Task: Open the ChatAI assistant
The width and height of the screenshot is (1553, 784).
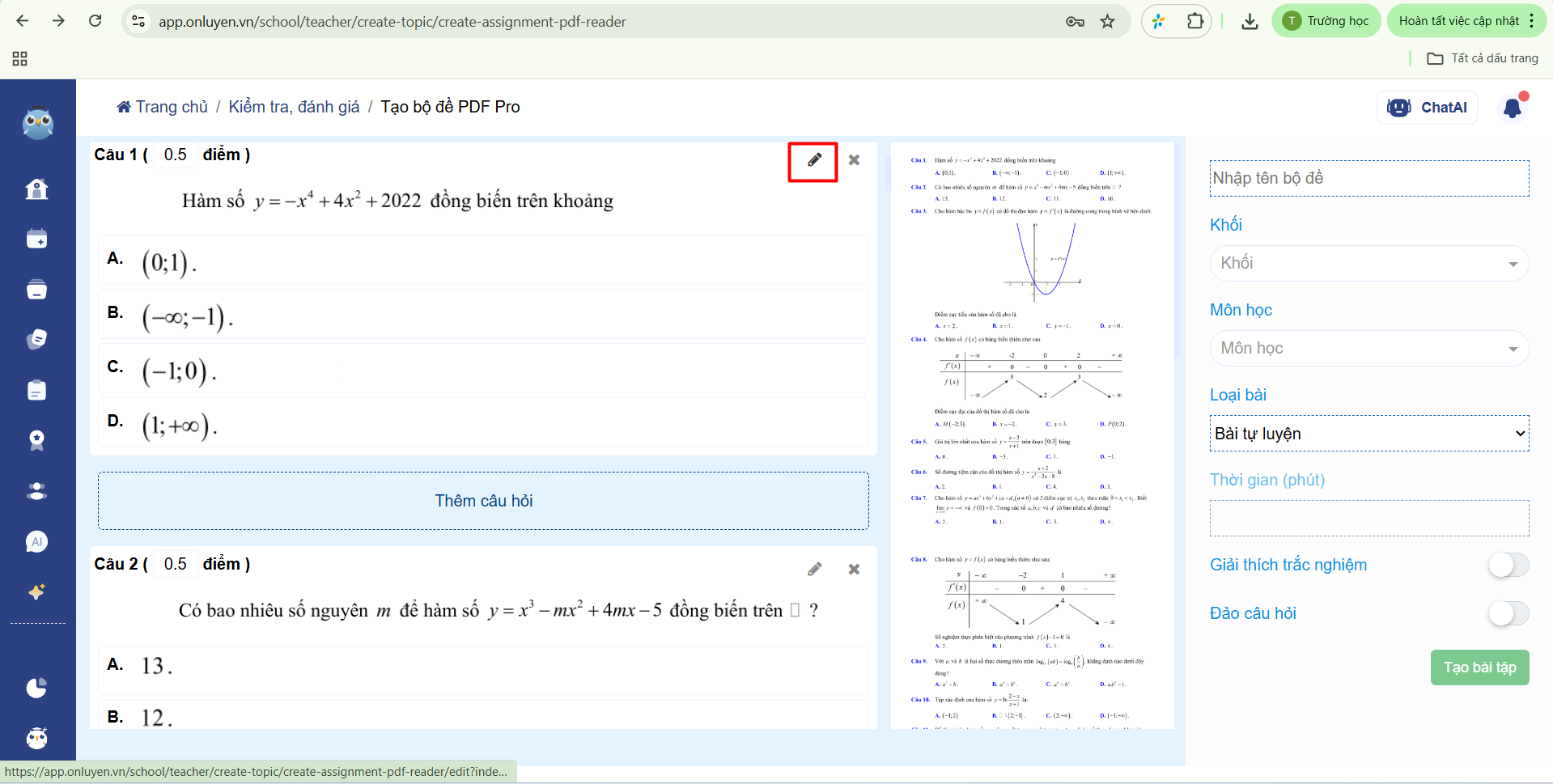Action: click(1427, 108)
